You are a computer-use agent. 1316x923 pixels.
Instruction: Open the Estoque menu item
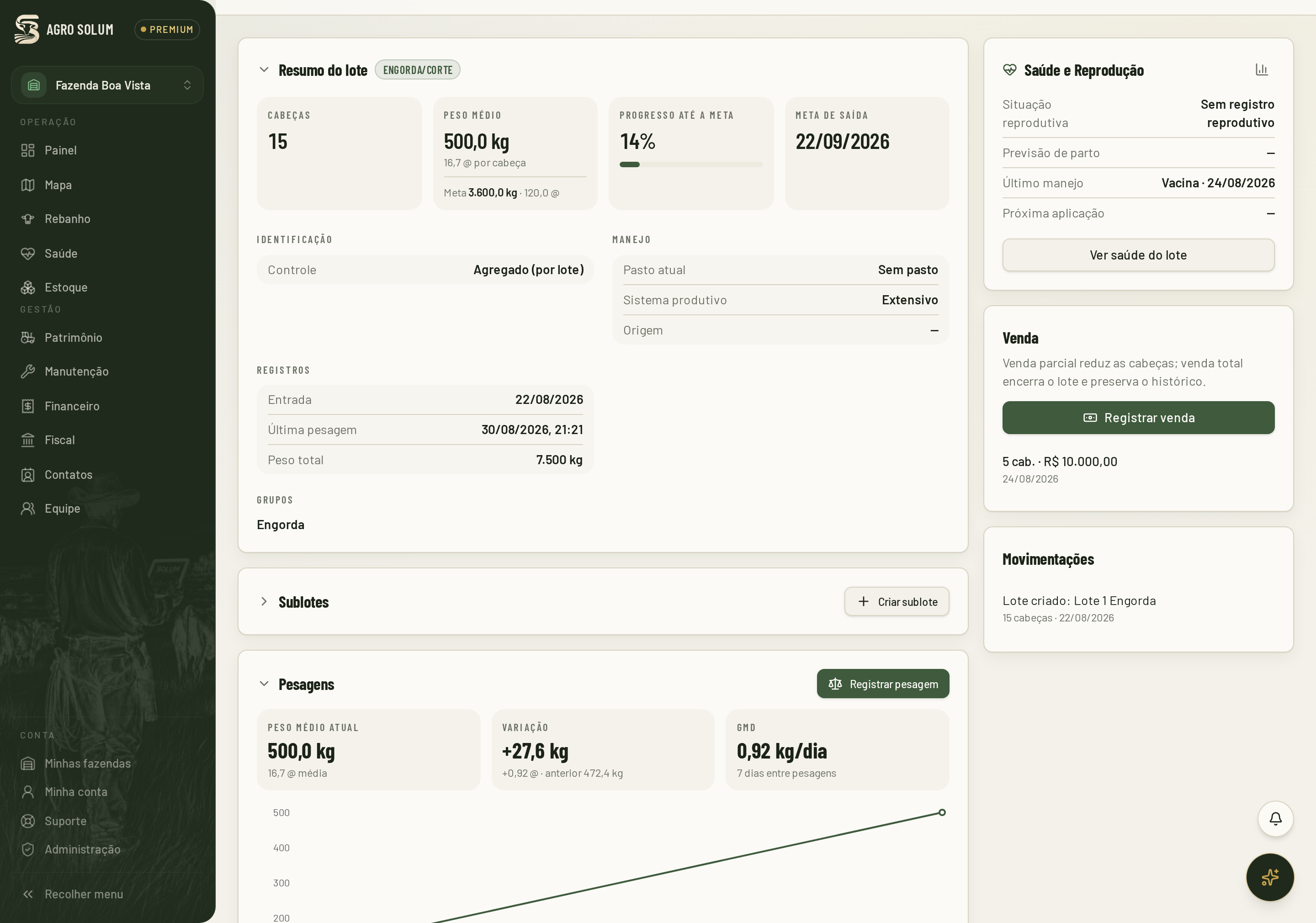[107, 287]
